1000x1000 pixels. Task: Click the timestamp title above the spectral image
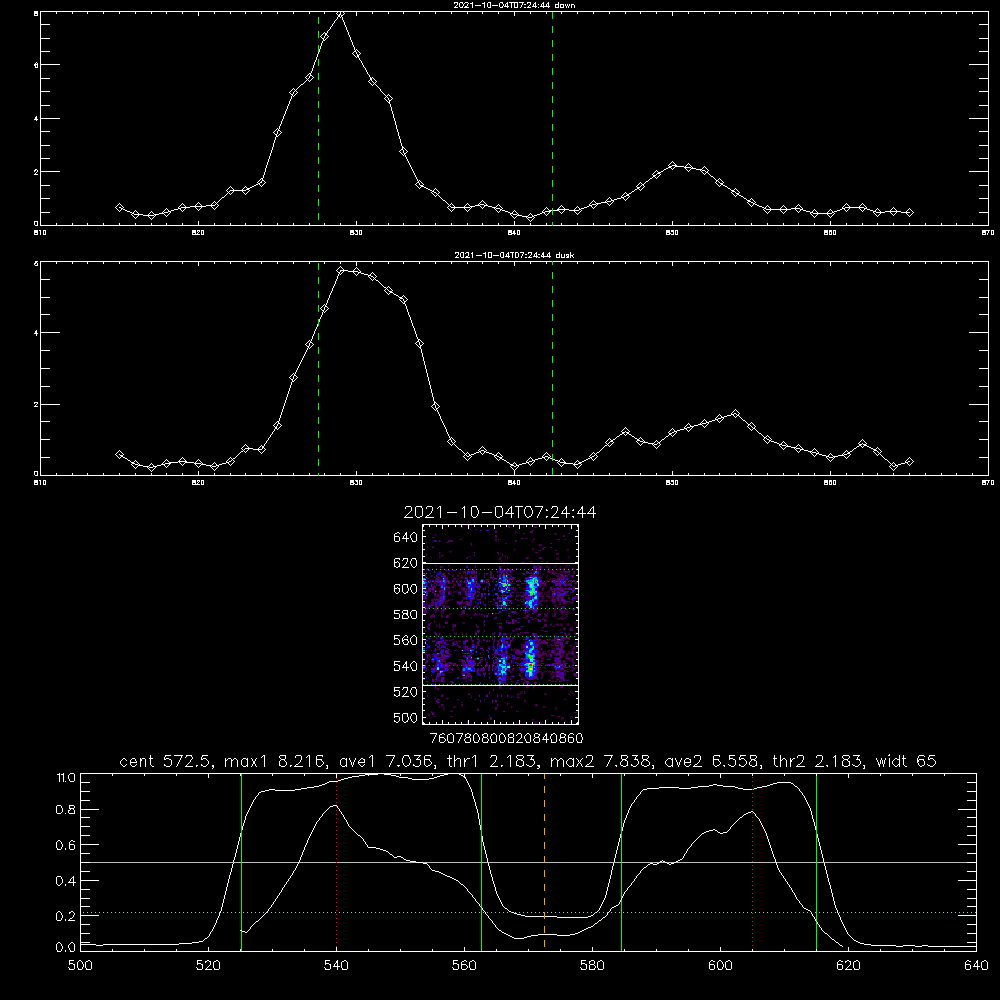500,512
